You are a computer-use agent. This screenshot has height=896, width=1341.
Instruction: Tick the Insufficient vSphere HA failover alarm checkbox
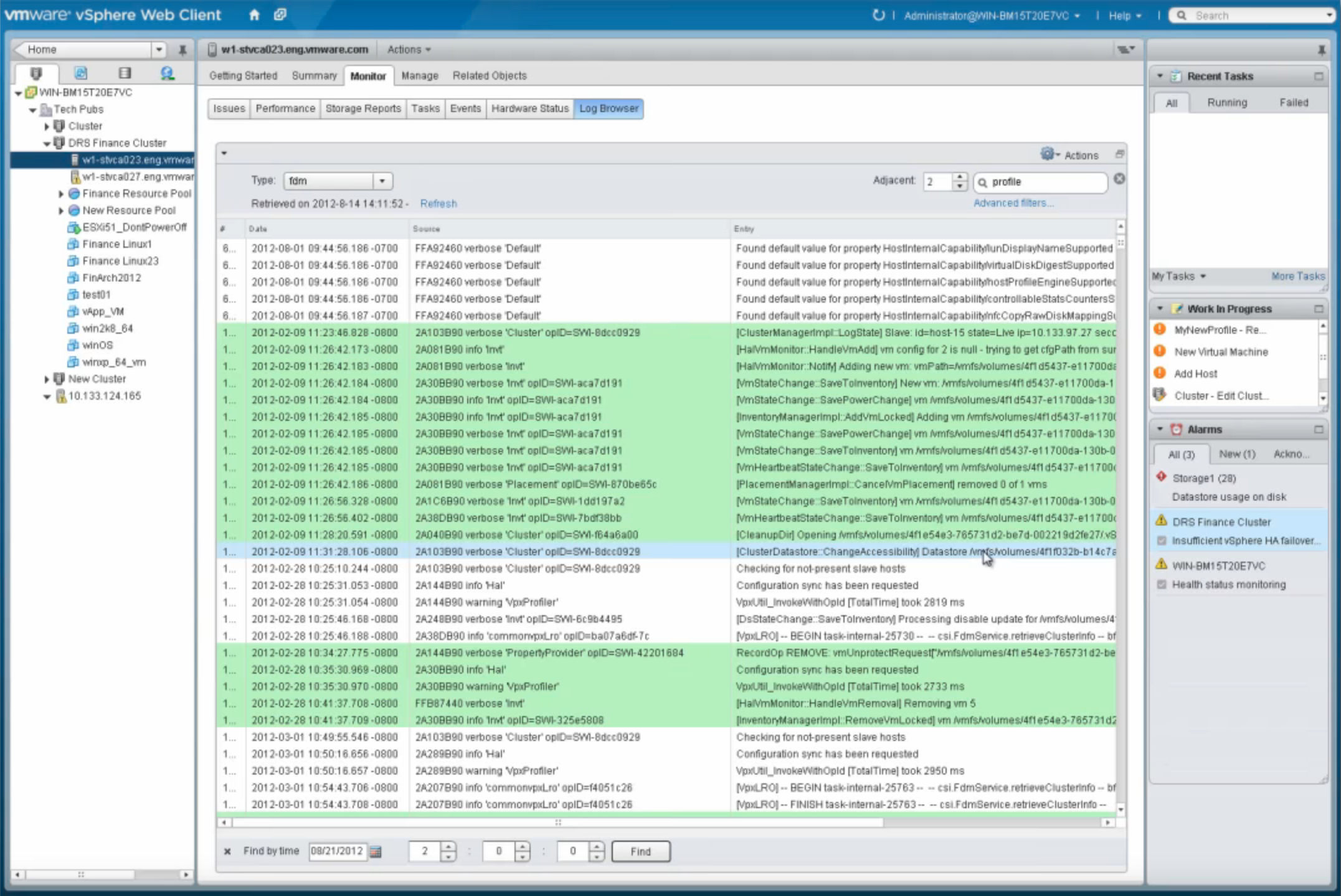click(x=1162, y=540)
